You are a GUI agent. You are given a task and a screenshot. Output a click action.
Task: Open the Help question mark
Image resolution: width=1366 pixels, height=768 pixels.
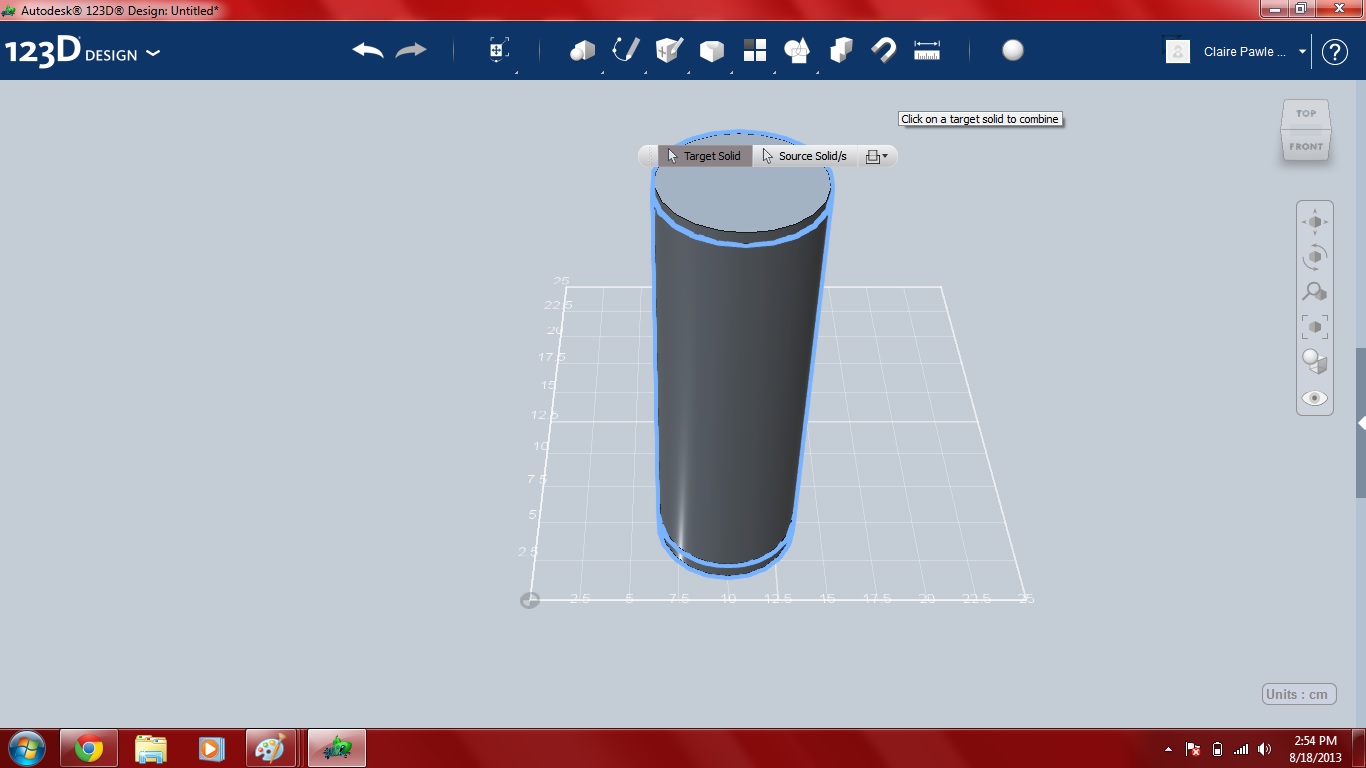pyautogui.click(x=1335, y=52)
